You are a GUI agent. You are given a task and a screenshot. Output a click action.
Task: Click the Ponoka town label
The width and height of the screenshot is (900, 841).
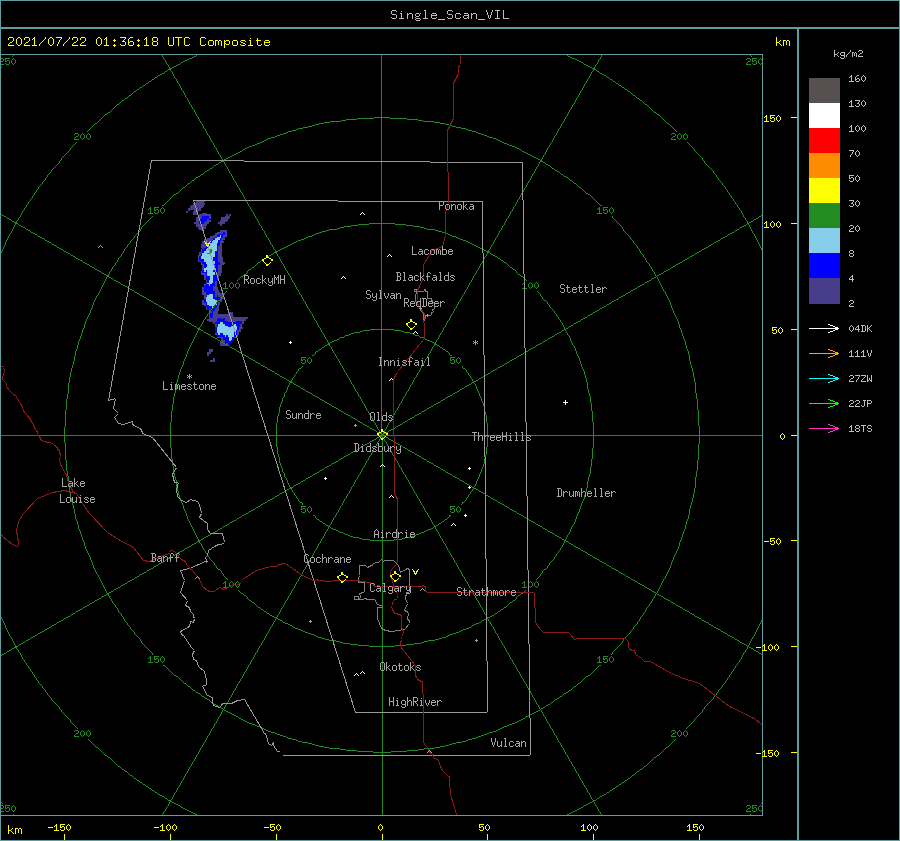[x=456, y=206]
